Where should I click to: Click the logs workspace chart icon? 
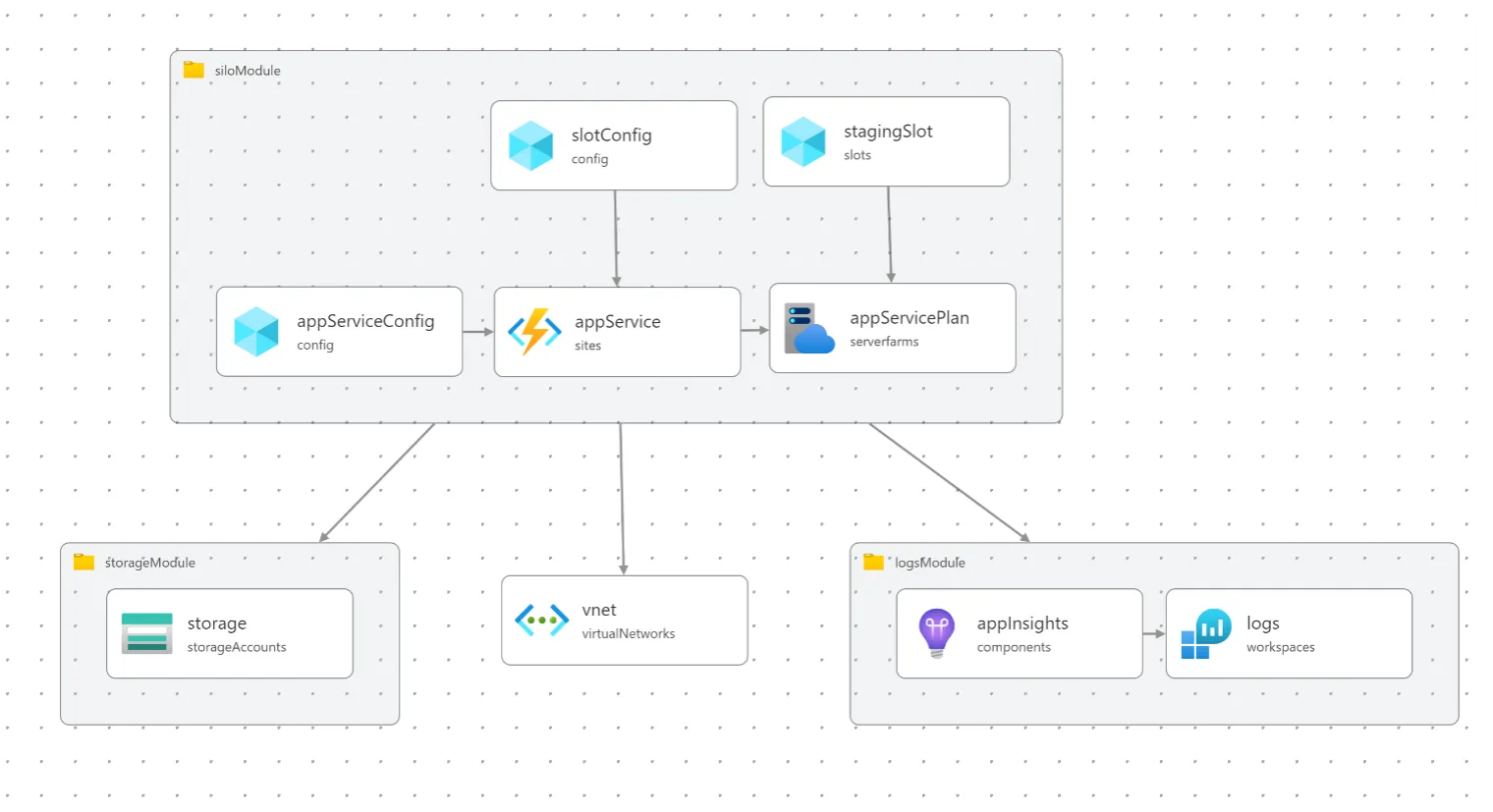click(1206, 633)
